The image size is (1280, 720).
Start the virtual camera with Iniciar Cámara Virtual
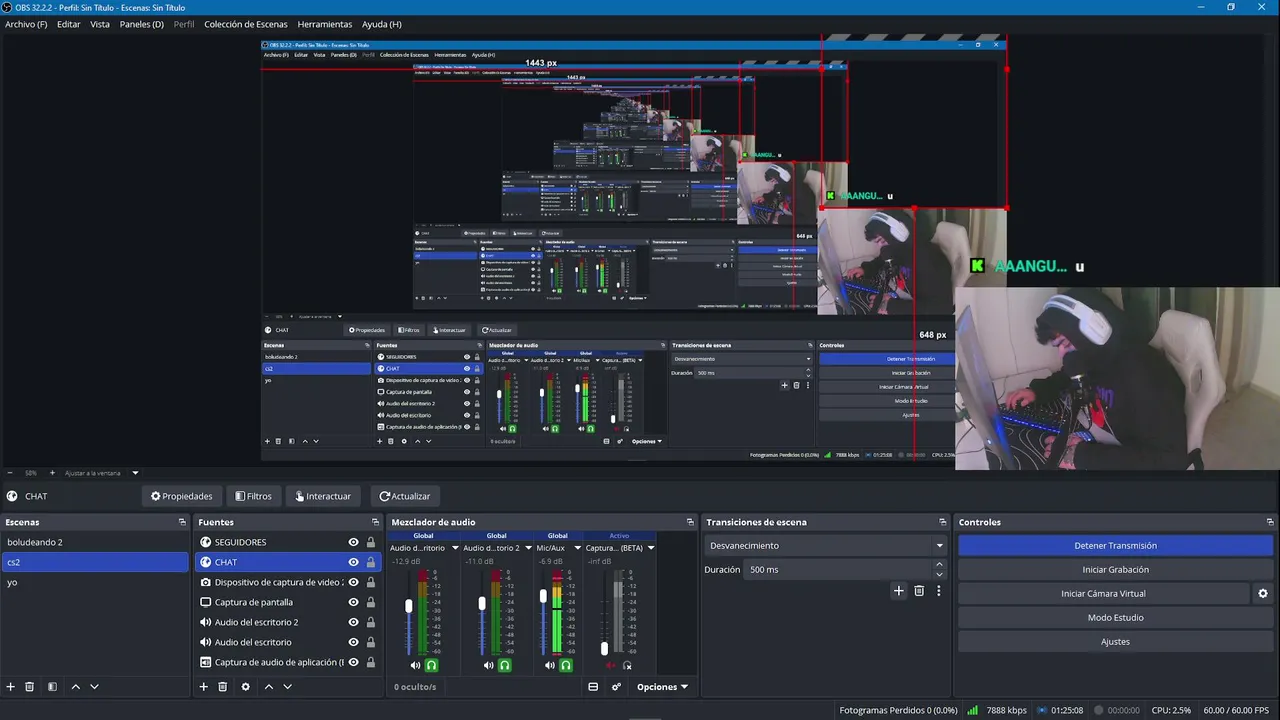(x=1103, y=594)
